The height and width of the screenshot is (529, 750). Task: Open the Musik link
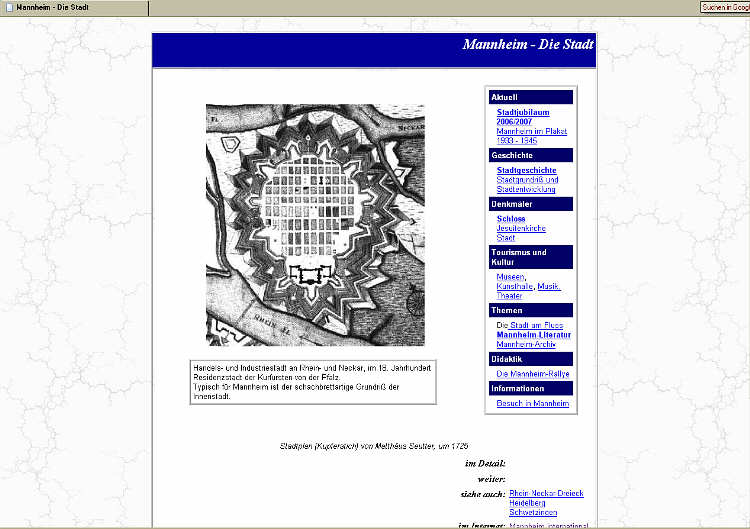tap(549, 286)
